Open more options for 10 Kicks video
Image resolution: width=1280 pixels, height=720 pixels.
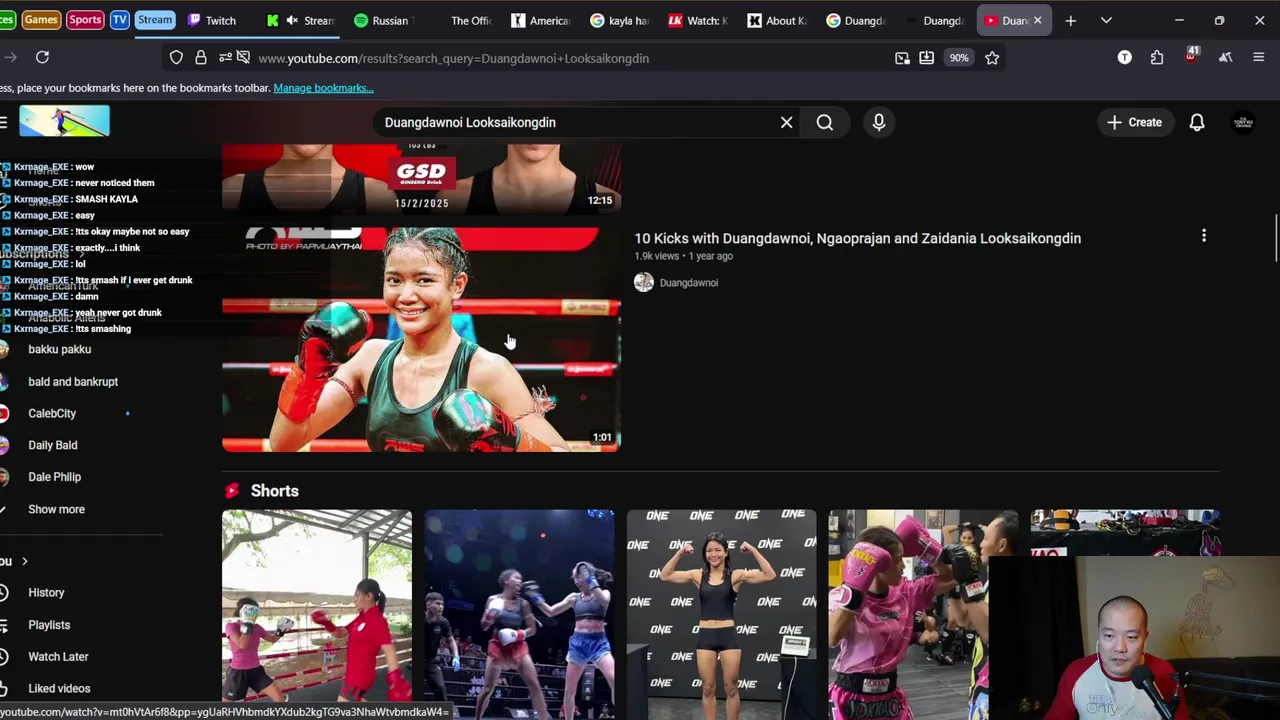pyautogui.click(x=1204, y=236)
